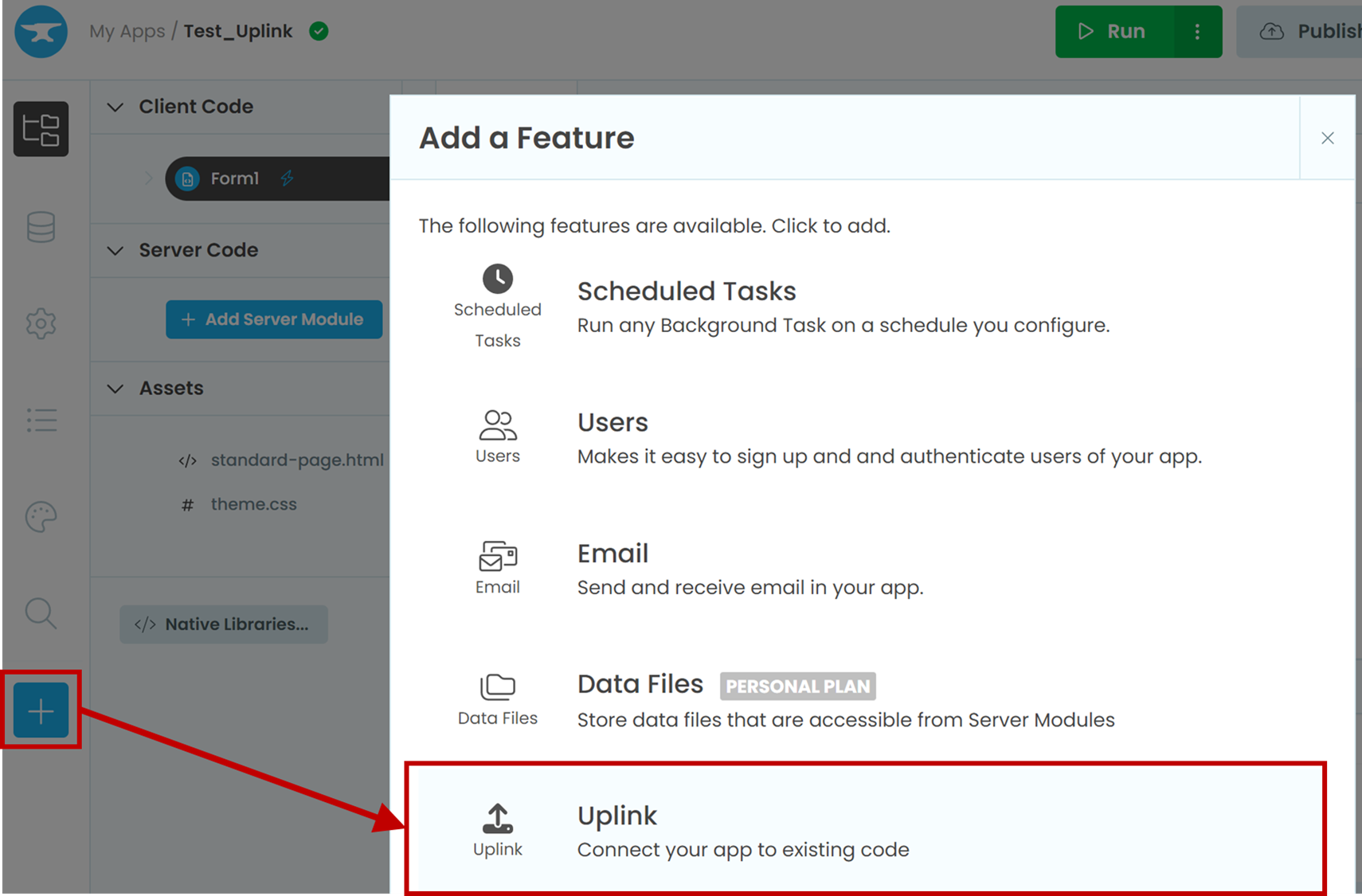This screenshot has height=896, width=1362.
Task: Click the Email envelope icon
Action: point(498,556)
